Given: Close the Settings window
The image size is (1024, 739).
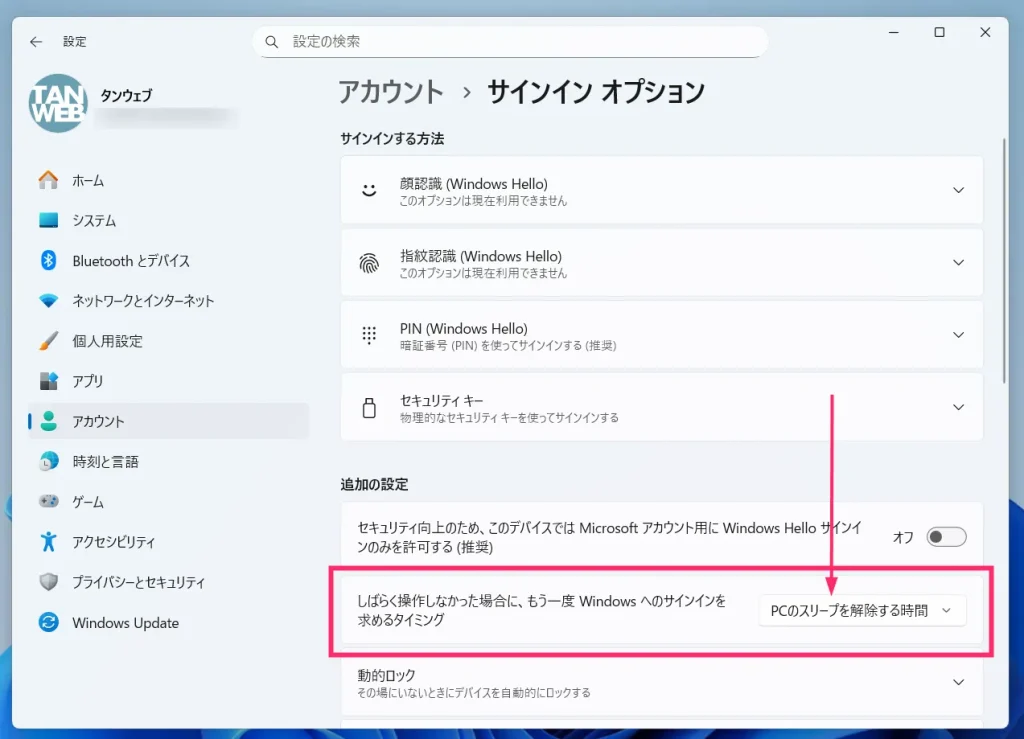Looking at the screenshot, I should coord(985,32).
